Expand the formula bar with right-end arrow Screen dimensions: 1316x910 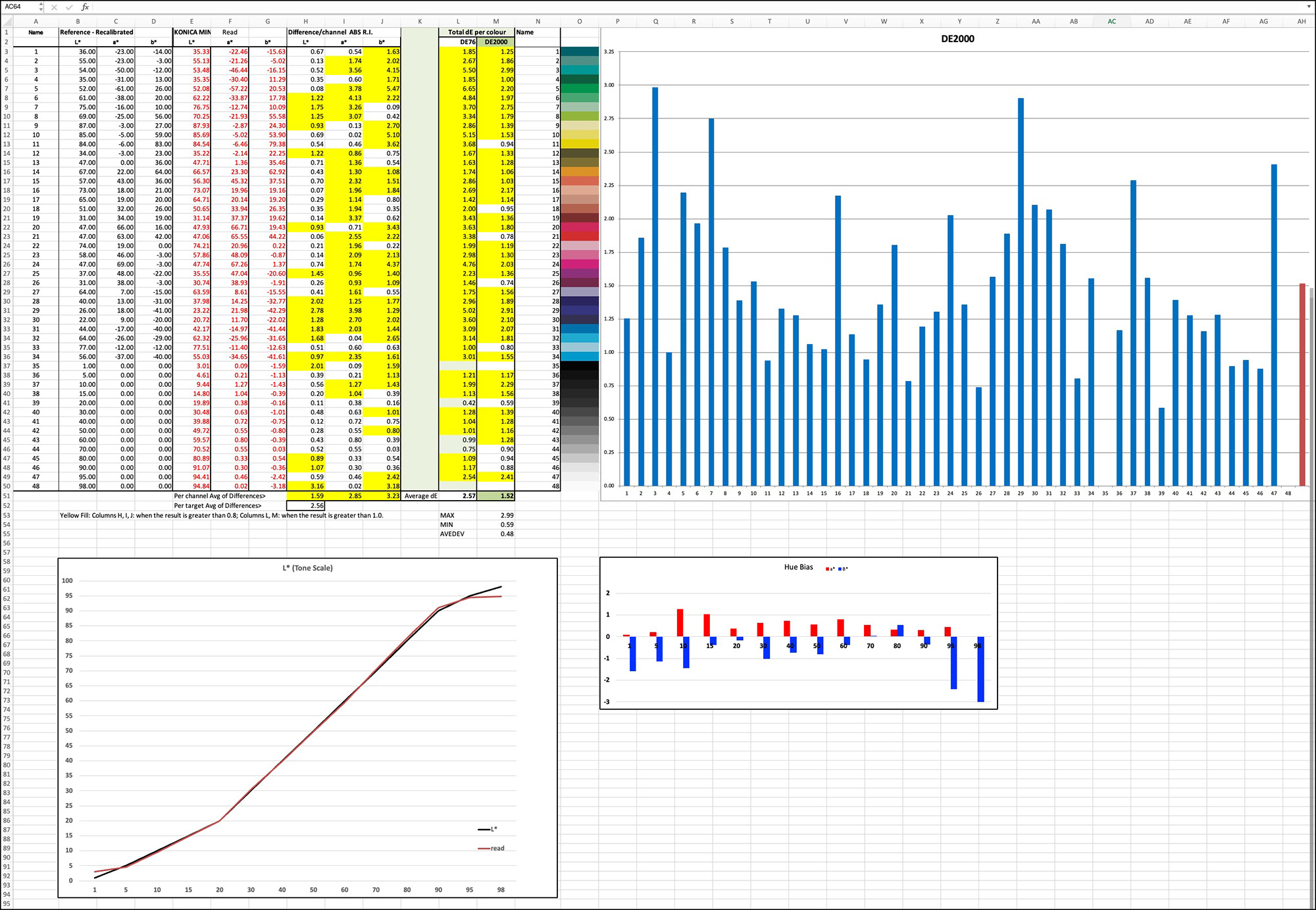tap(1309, 7)
